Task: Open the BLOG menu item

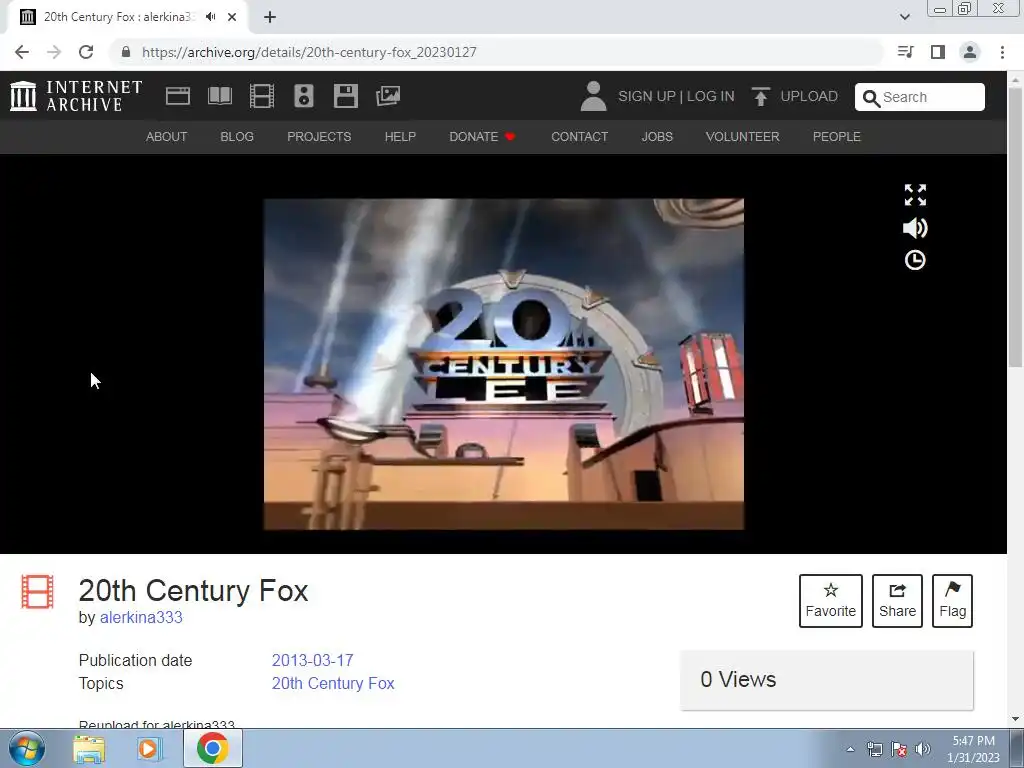Action: click(x=237, y=136)
